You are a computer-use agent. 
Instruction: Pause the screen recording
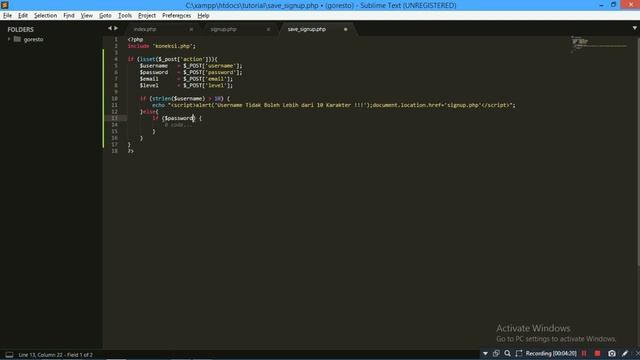[584, 353]
